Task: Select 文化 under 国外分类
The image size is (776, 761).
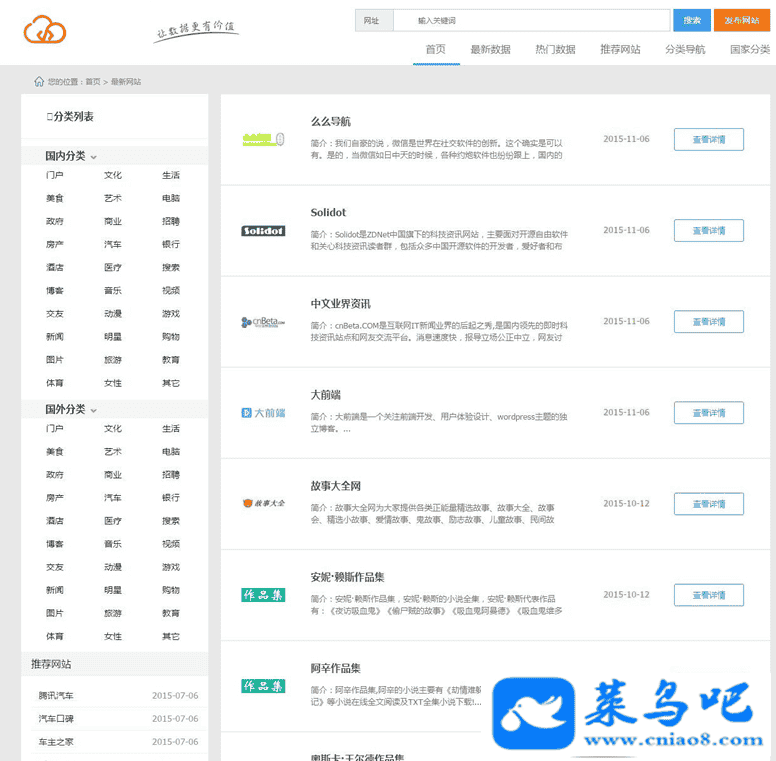Action: point(113,428)
